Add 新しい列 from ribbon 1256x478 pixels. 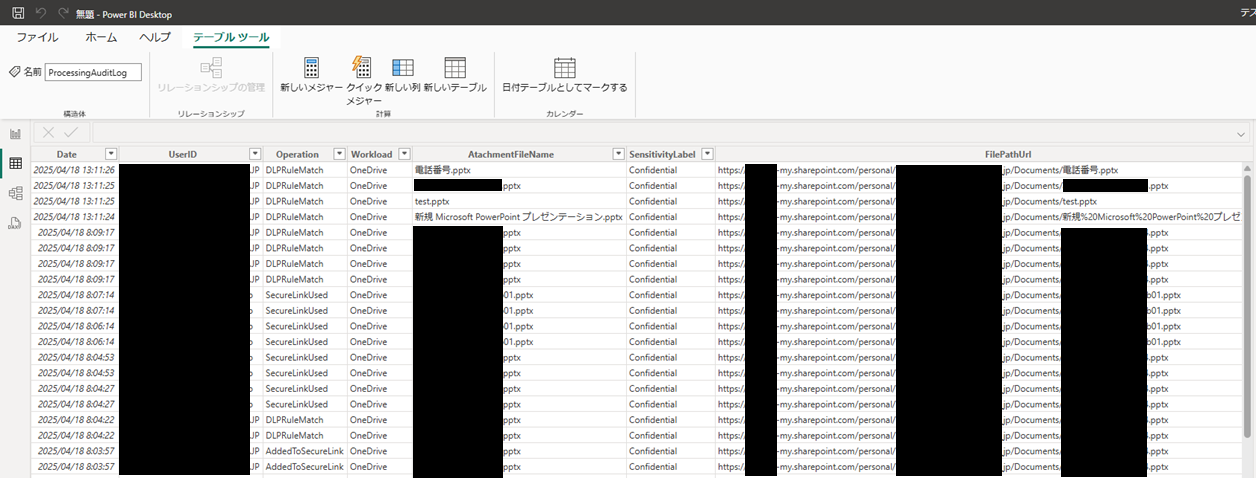403,76
